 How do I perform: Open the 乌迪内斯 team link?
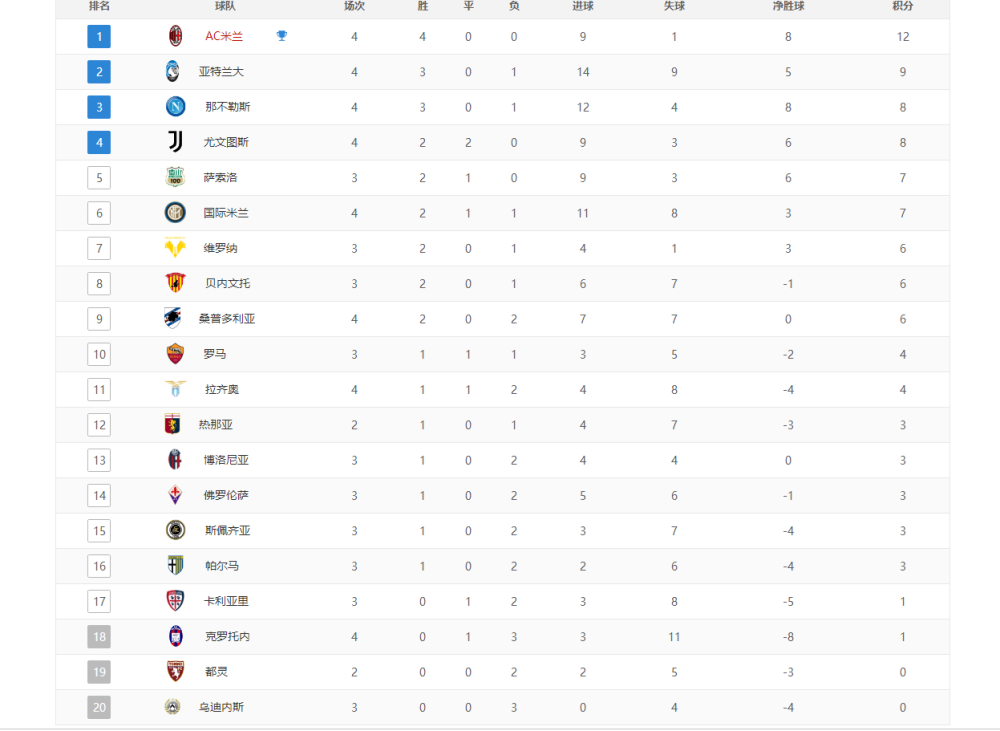[x=221, y=707]
